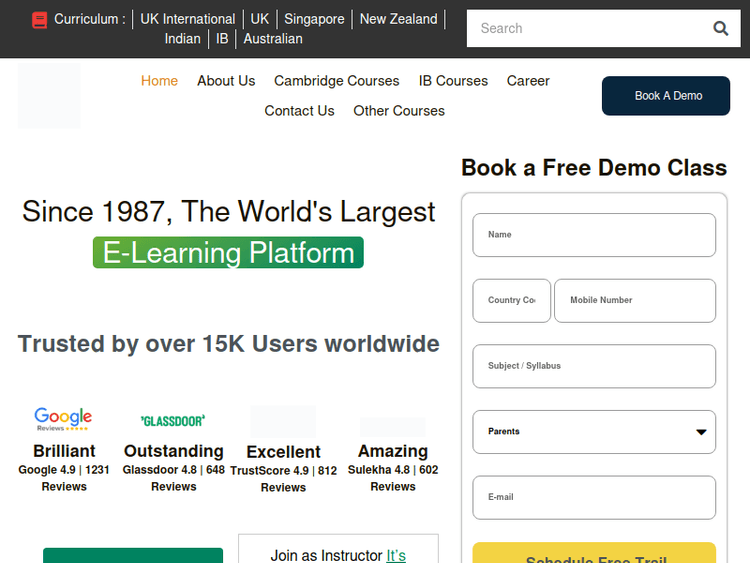Select the New Zealand curriculum link
This screenshot has height=563, width=750.
(398, 19)
